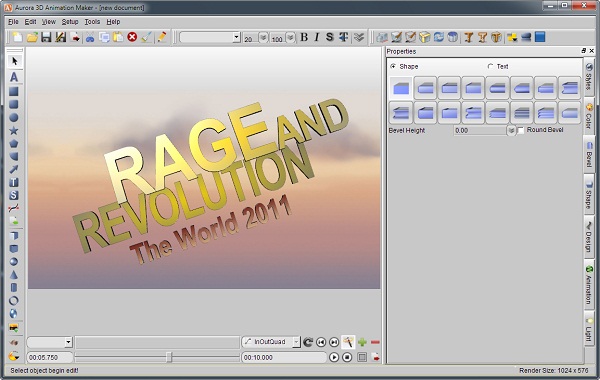
Task: Open the Edit menu
Action: 30,22
